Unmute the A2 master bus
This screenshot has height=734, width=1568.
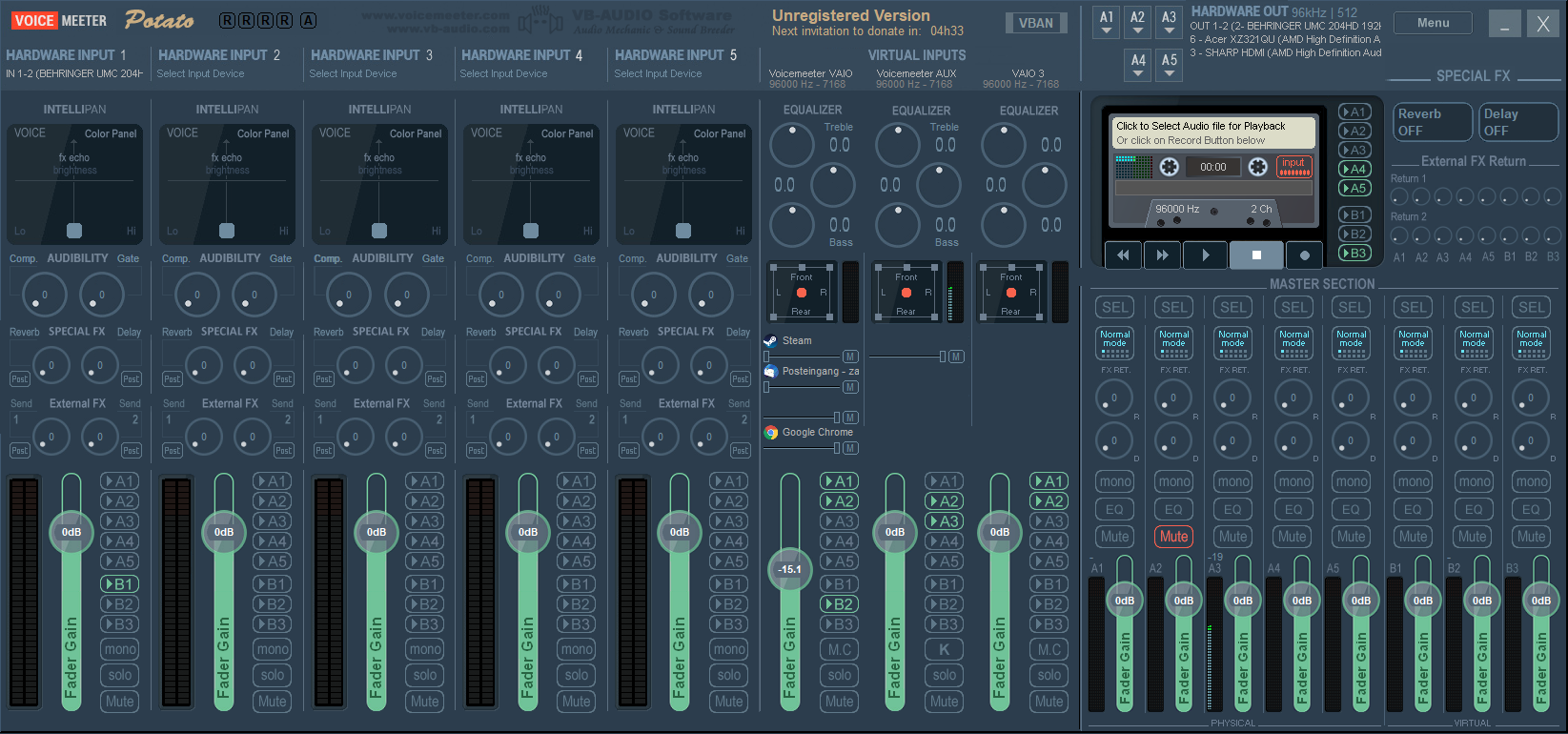pos(1173,537)
